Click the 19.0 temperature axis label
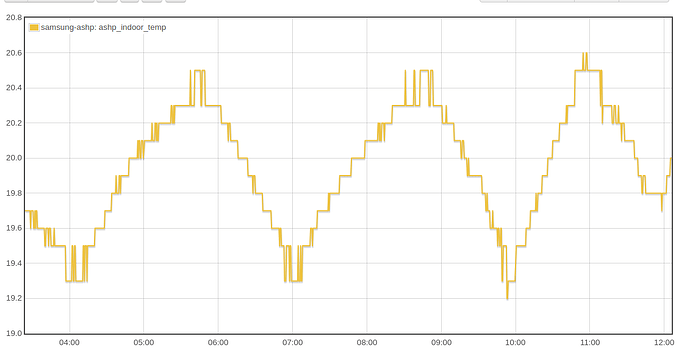This screenshot has height=361, width=690. click(x=14, y=333)
